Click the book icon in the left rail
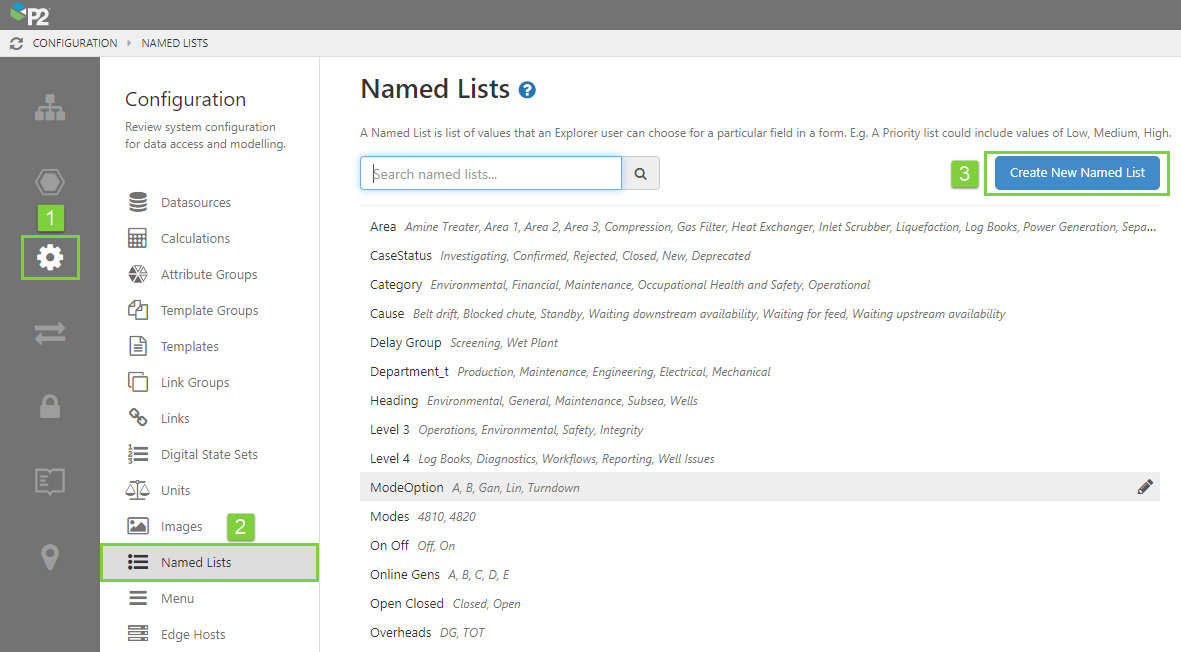This screenshot has width=1181, height=652. click(50, 481)
